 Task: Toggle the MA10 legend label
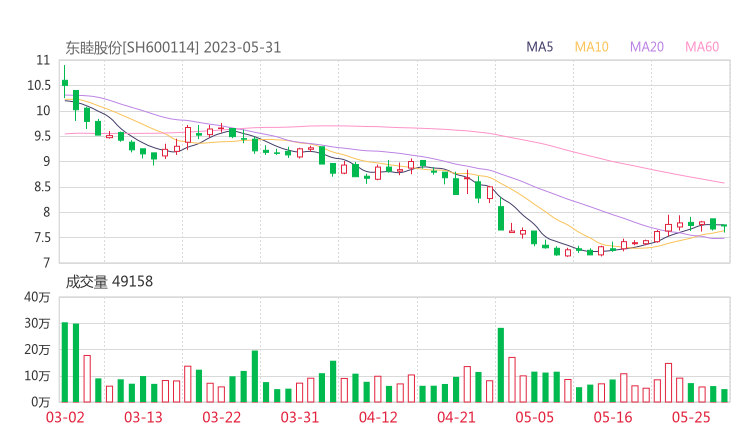(591, 47)
